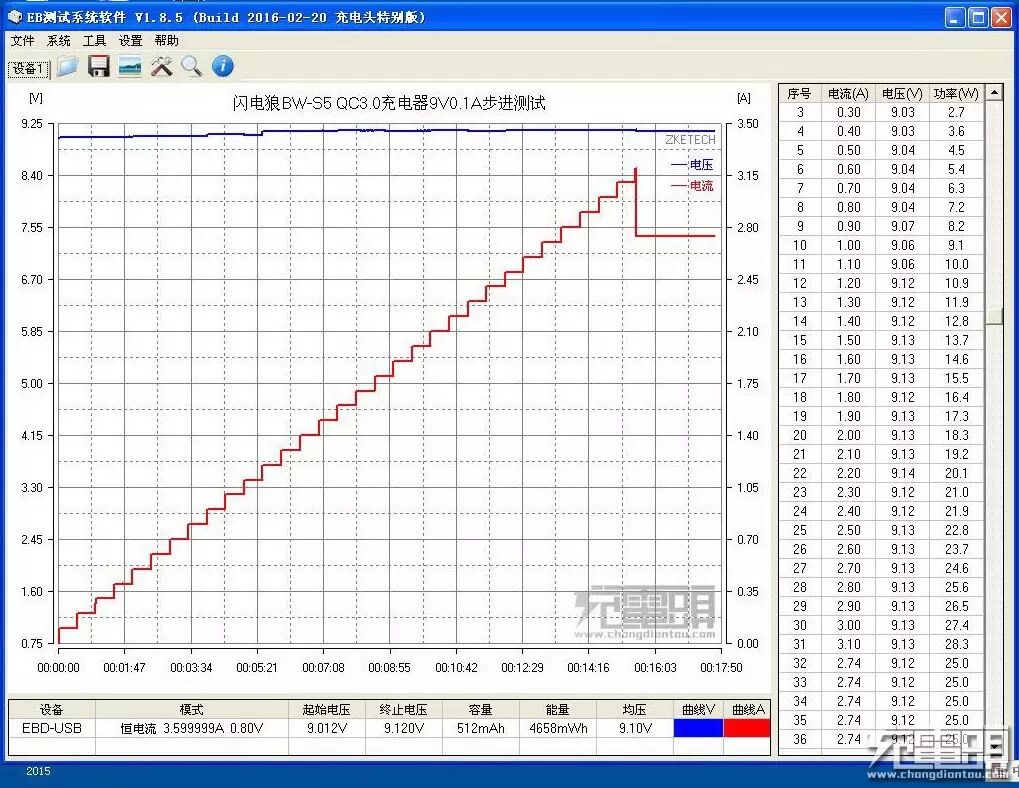Export chart image via picture icon
The width and height of the screenshot is (1019, 788).
[x=129, y=66]
